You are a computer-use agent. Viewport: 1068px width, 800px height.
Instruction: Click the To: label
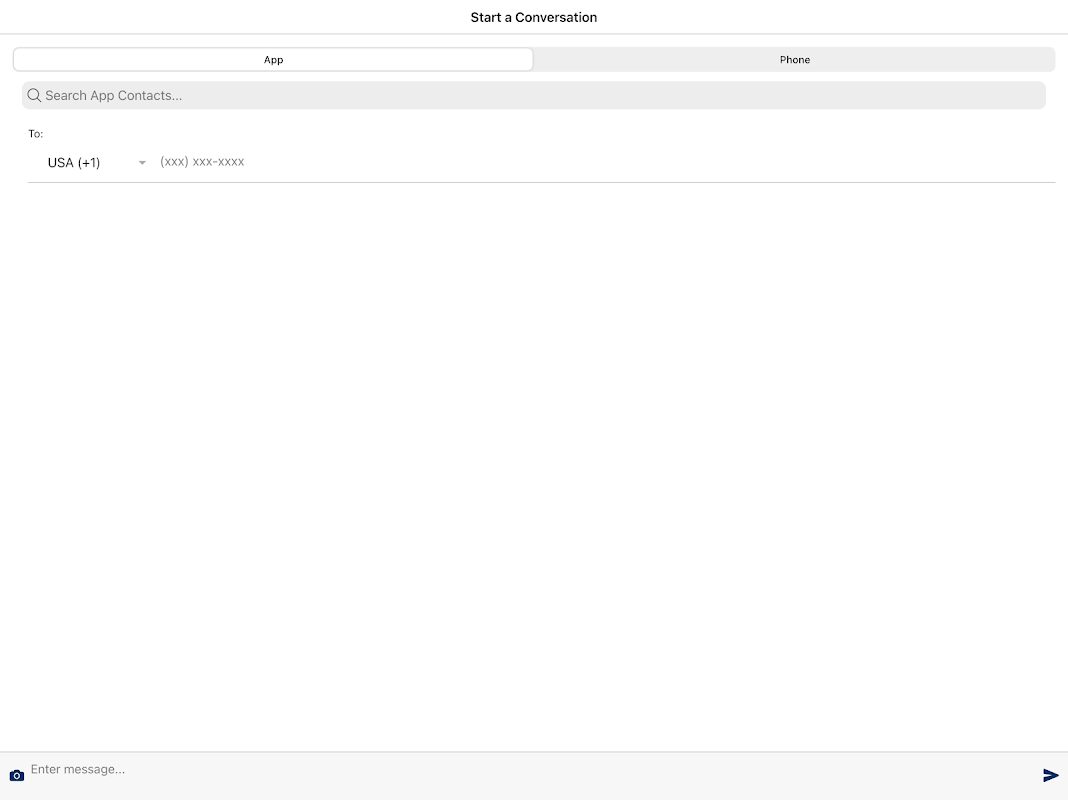[x=35, y=133]
